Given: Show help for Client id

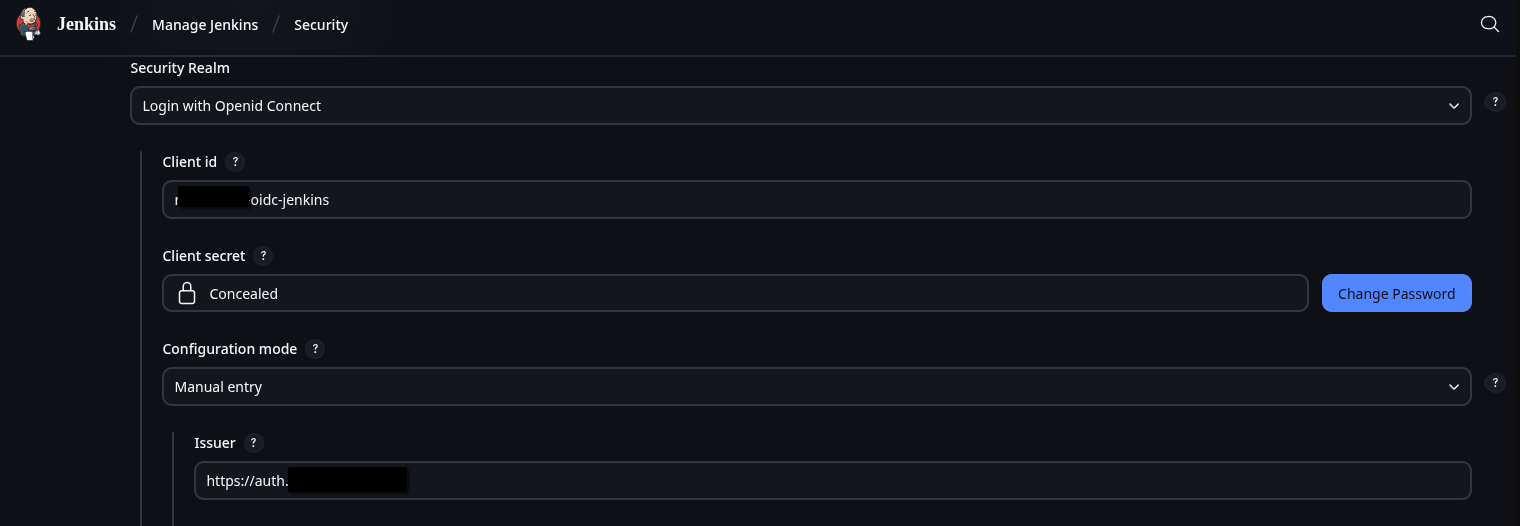Looking at the screenshot, I should tap(235, 162).
